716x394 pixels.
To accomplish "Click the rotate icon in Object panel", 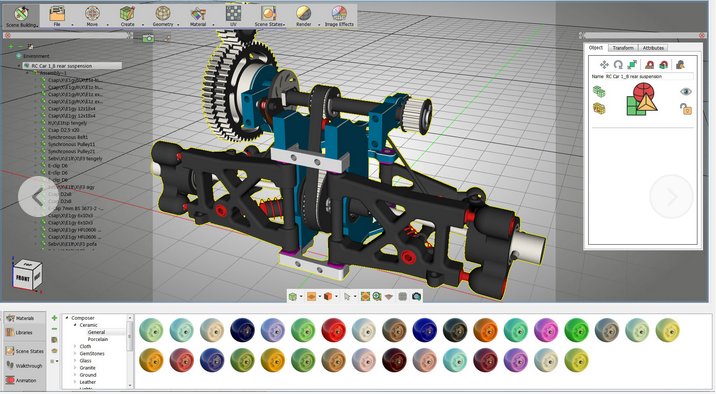I will pyautogui.click(x=618, y=64).
